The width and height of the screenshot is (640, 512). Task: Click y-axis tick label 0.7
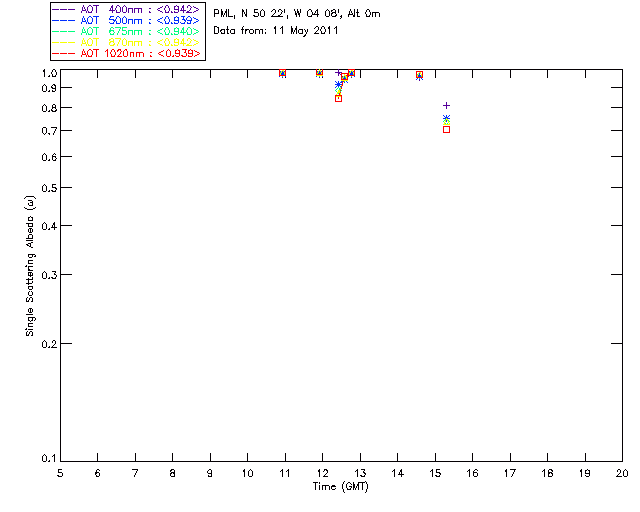pyautogui.click(x=49, y=131)
